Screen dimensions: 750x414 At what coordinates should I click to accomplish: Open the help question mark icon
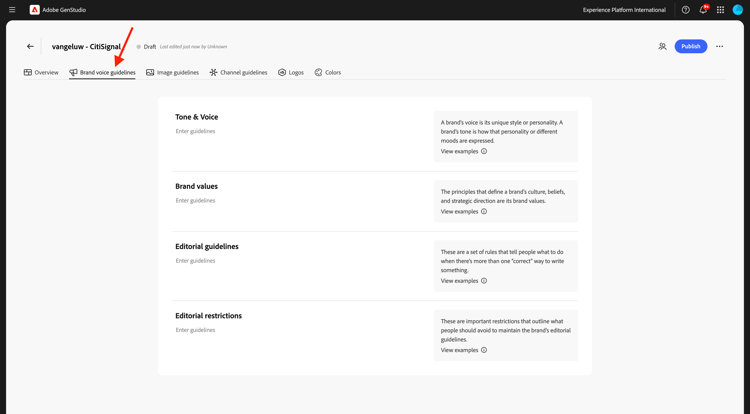pos(686,10)
